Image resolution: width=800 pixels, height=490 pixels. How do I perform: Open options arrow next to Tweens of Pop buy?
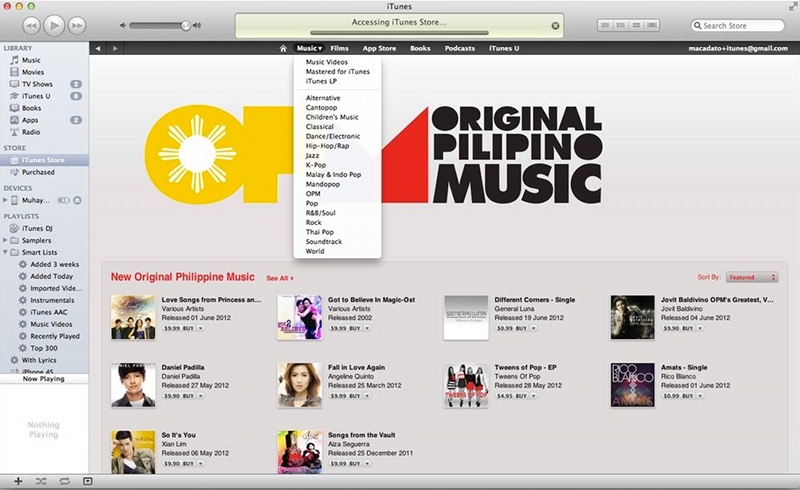click(x=533, y=396)
